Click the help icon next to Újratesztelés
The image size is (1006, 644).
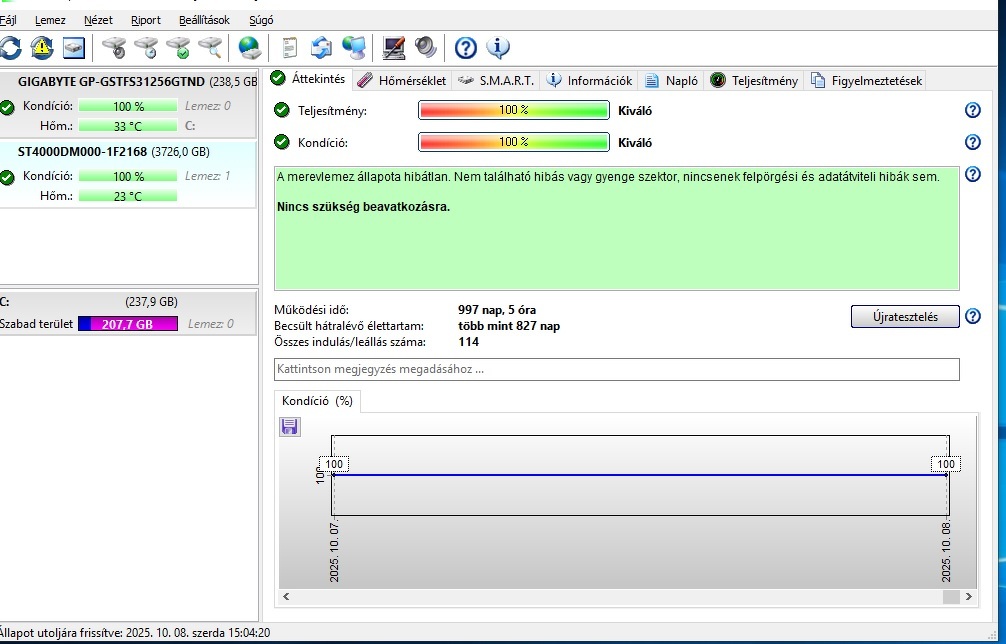pos(973,316)
